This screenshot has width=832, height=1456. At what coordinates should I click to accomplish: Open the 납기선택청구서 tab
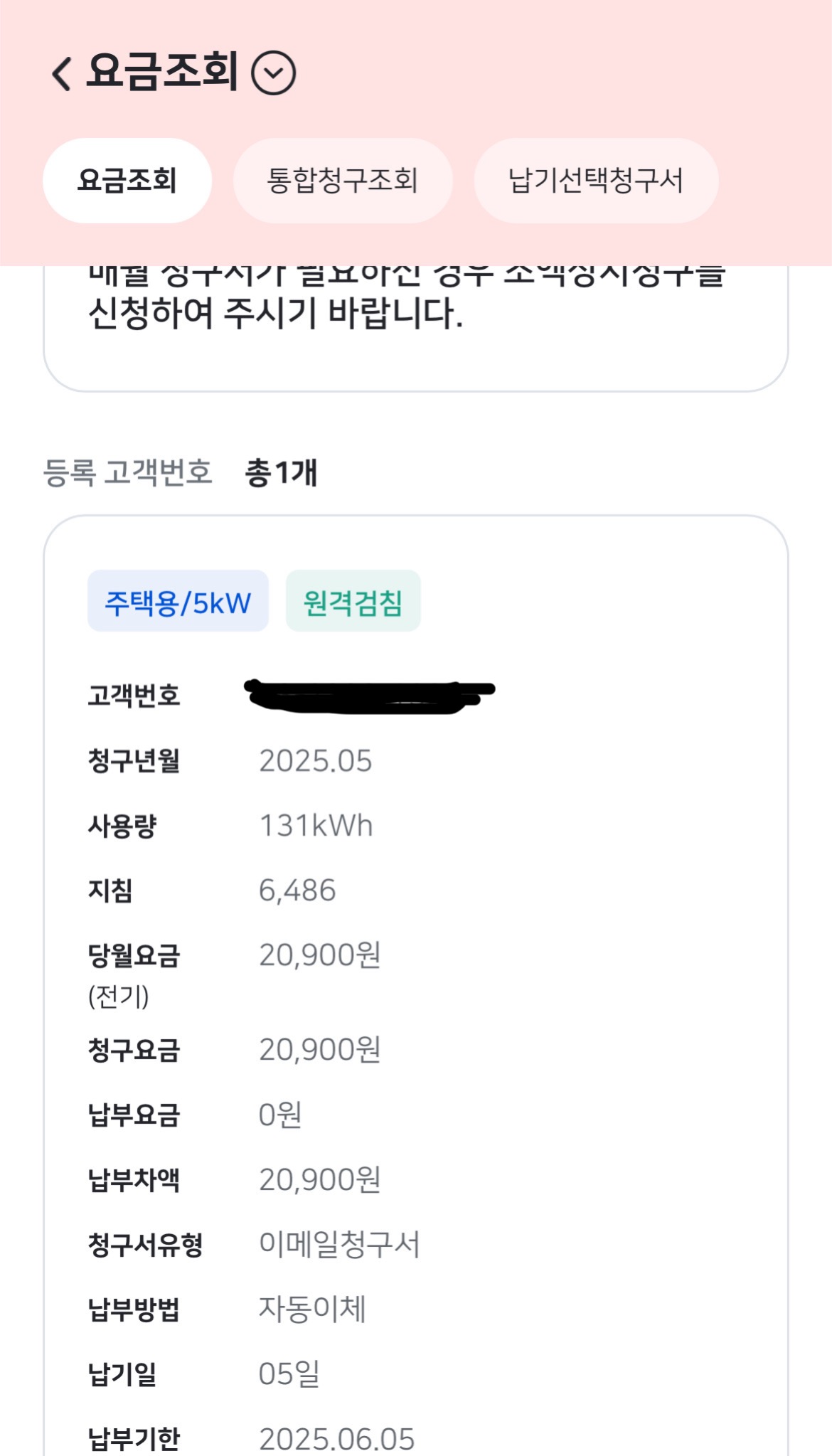[x=595, y=181]
